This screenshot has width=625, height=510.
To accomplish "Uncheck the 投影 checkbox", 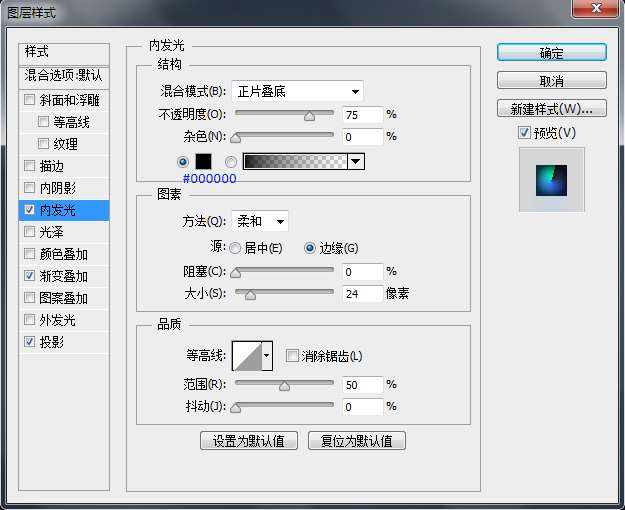I will click(29, 341).
